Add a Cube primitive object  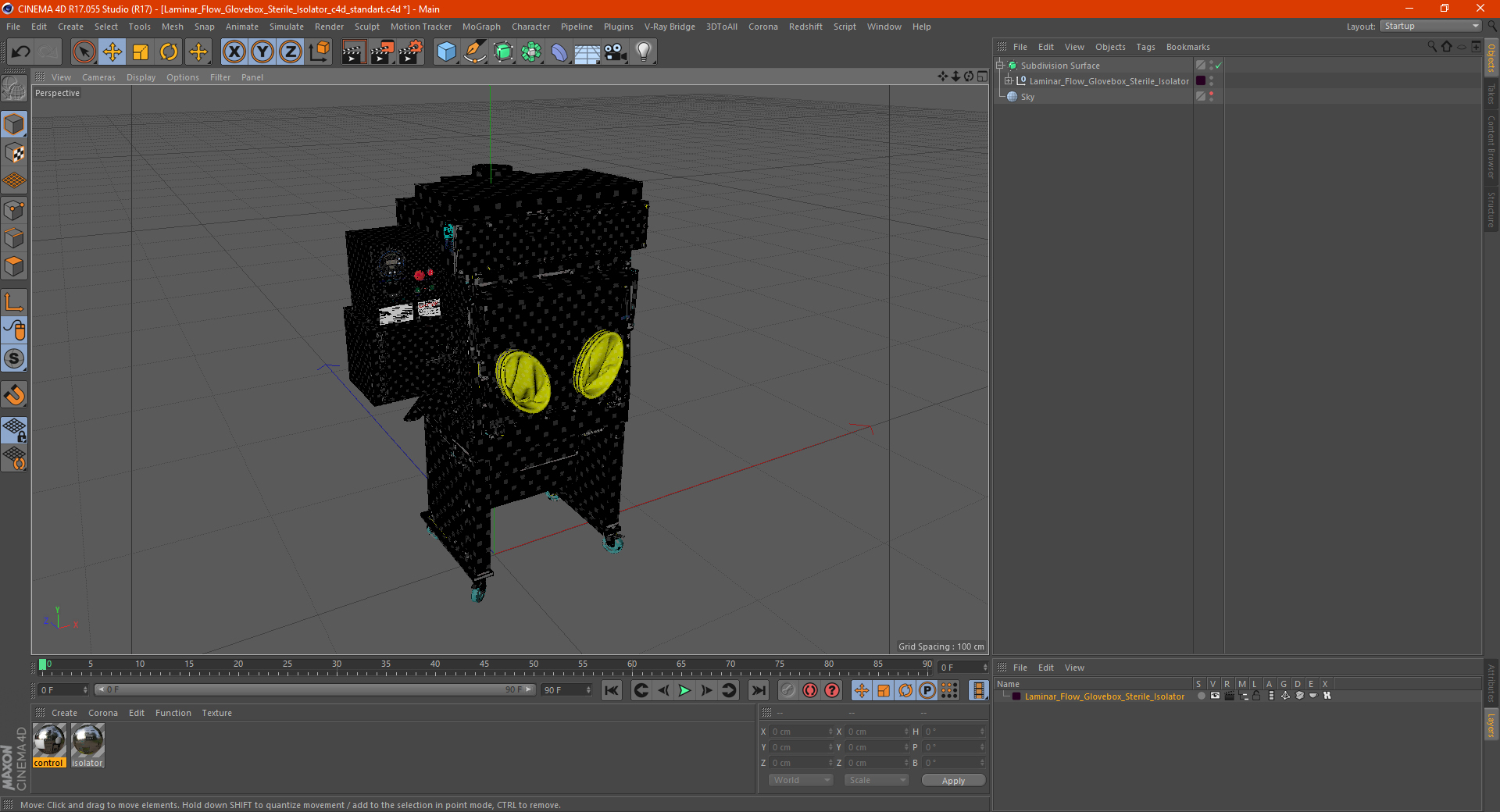point(446,52)
